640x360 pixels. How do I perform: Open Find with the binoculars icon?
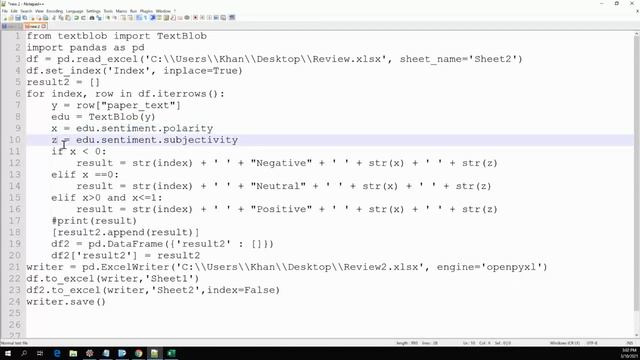tap(92, 18)
